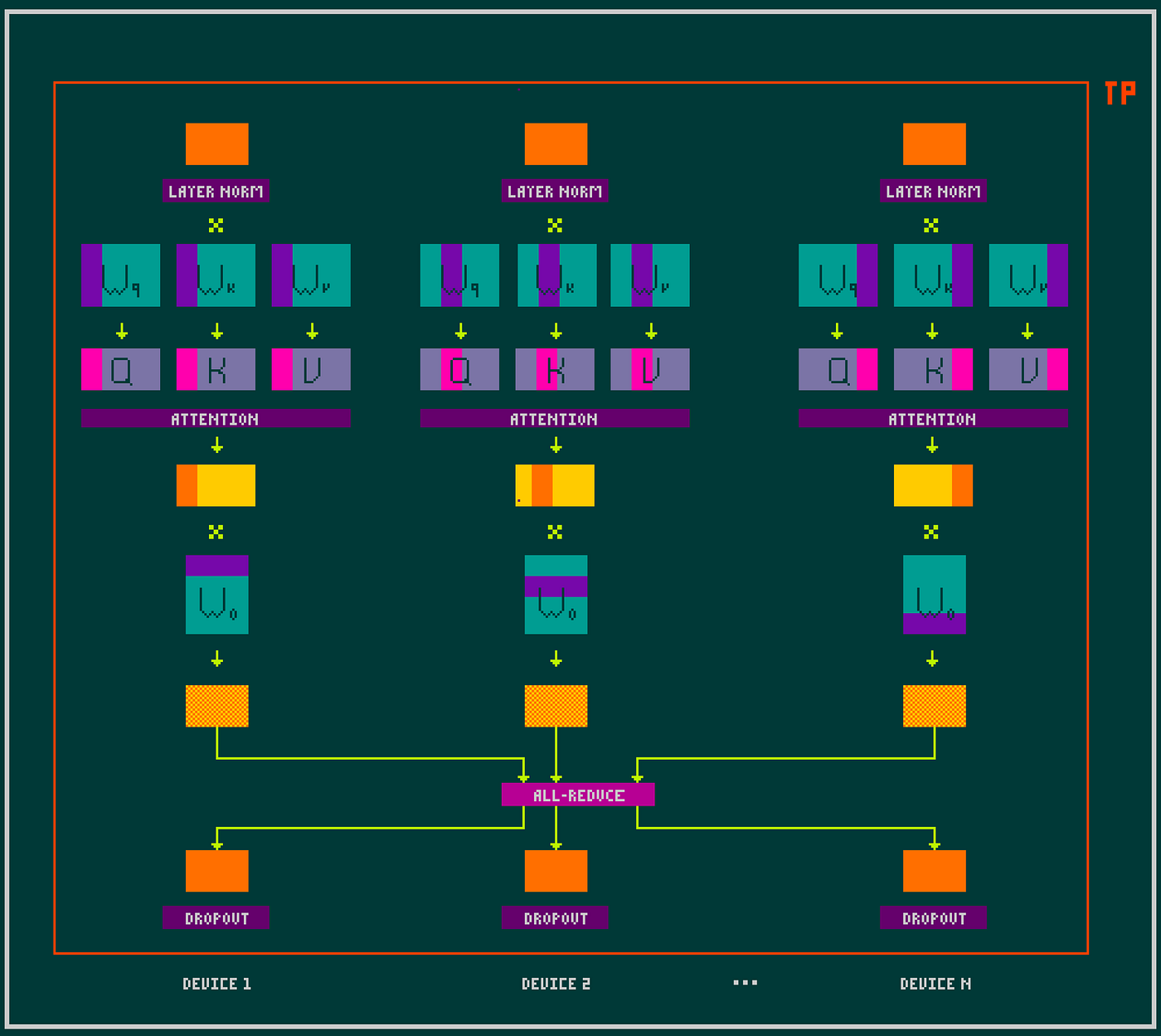Image resolution: width=1161 pixels, height=1036 pixels.
Task: Click the multiply symbol above Device N Wo block
Action: pos(931,532)
